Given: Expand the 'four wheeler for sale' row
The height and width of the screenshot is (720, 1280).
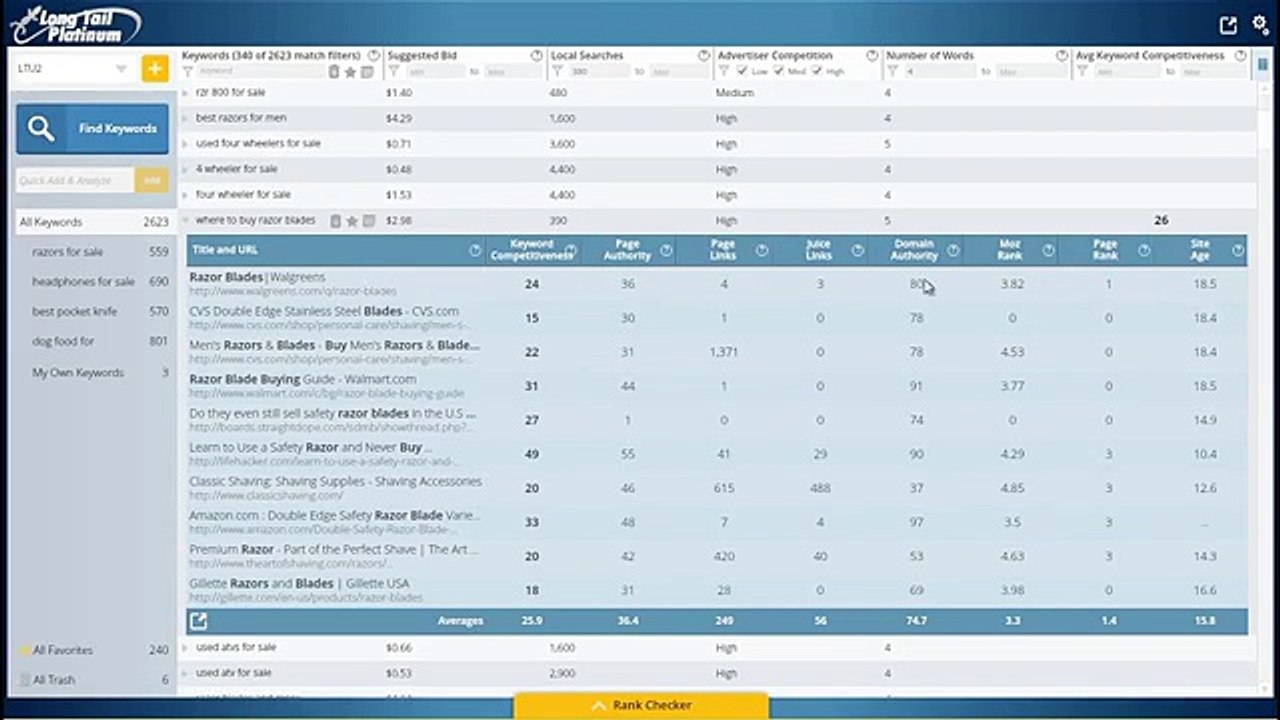Looking at the screenshot, I should tap(185, 195).
